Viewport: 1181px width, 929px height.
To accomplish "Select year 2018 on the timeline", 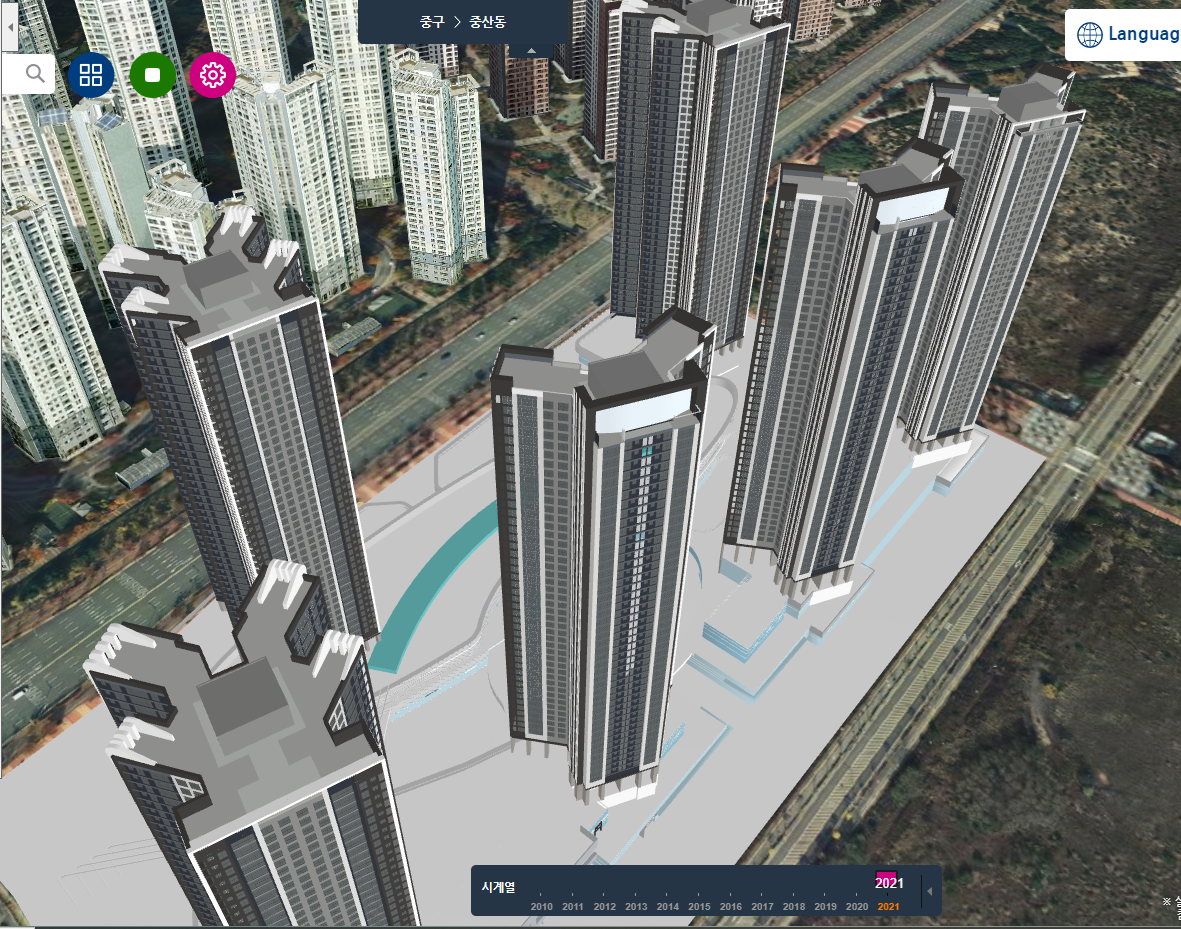I will click(794, 906).
